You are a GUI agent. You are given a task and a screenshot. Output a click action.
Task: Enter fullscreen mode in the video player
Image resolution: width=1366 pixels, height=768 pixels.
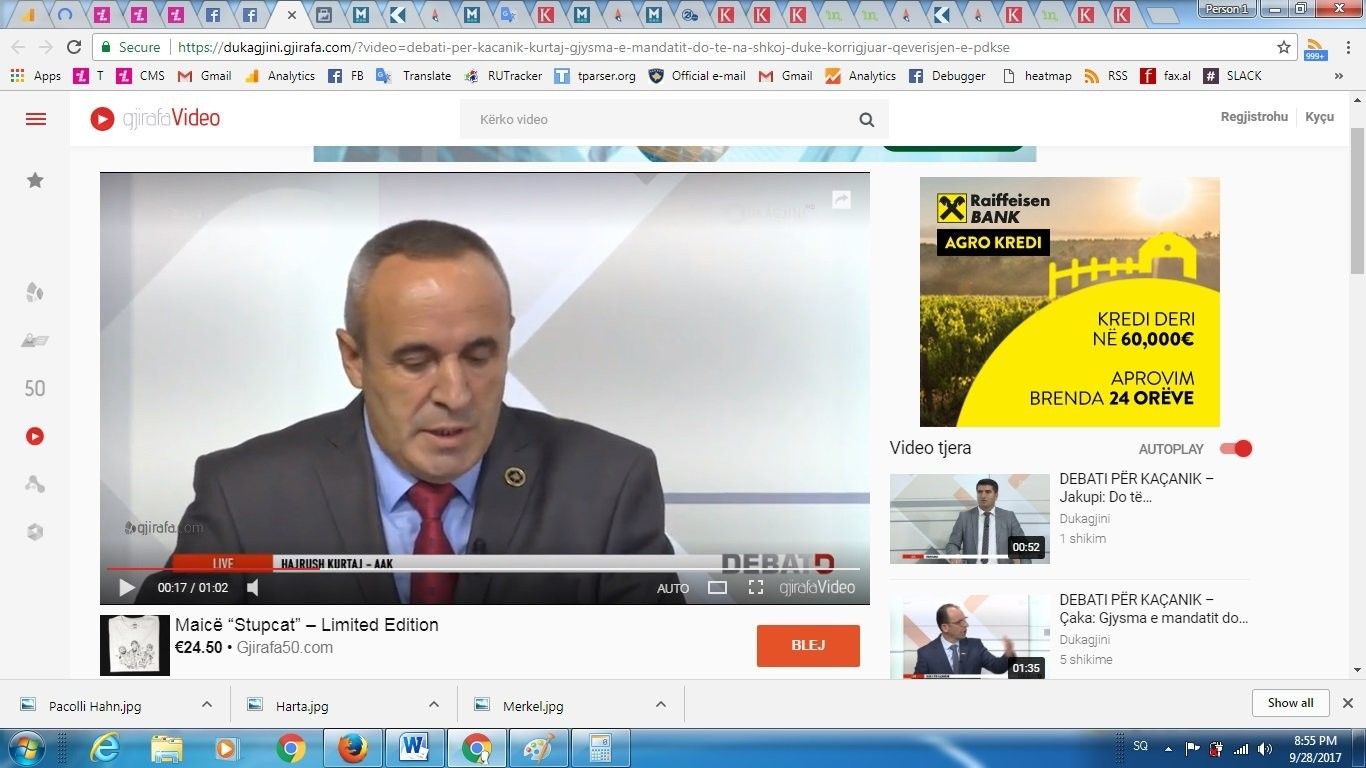756,588
